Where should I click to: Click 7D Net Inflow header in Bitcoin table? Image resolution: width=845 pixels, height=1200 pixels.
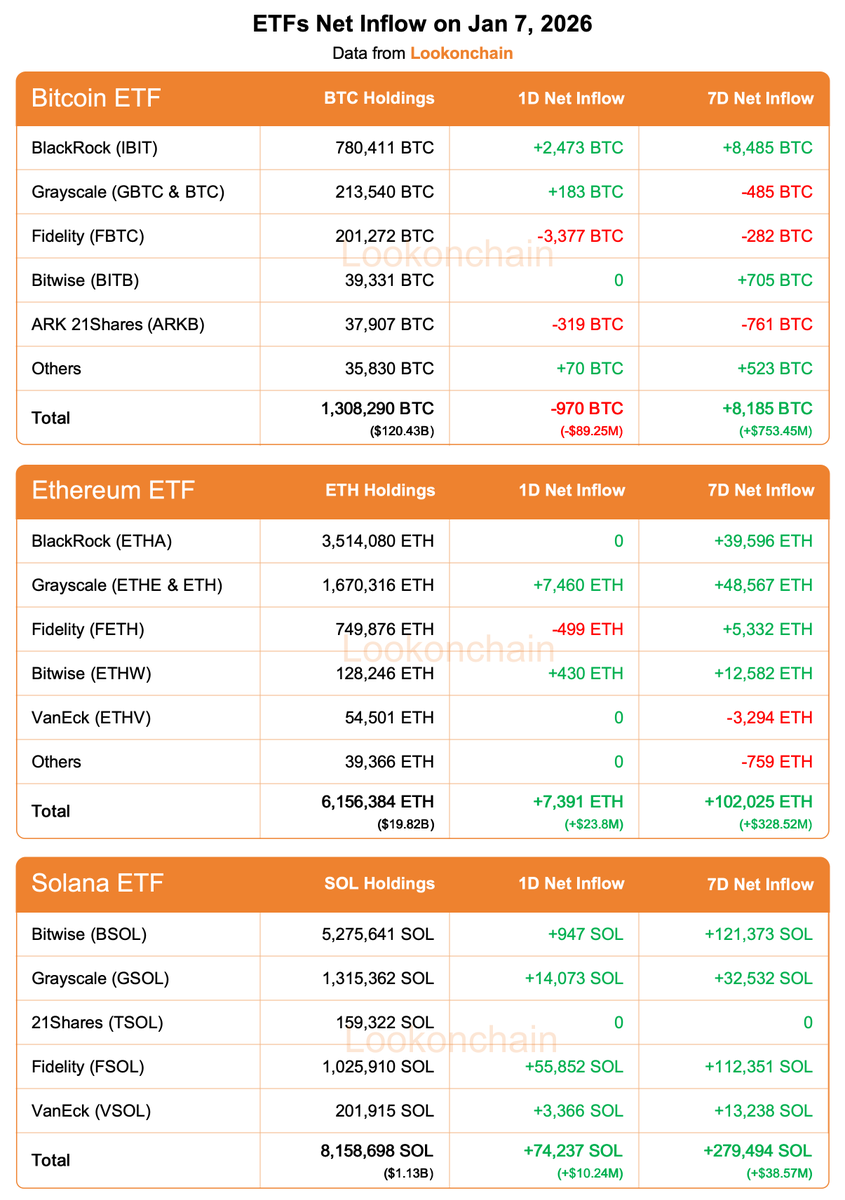[x=760, y=98]
